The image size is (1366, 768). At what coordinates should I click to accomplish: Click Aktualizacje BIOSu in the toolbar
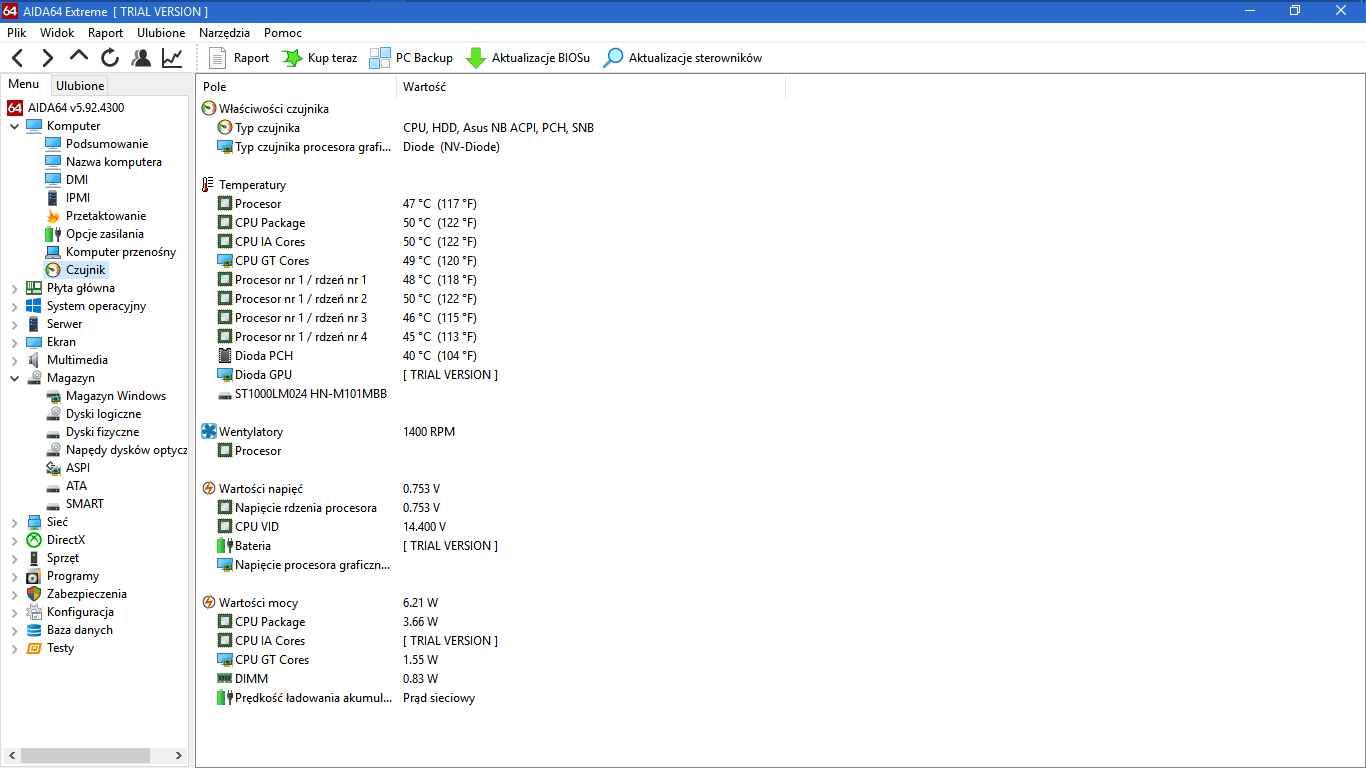point(528,58)
